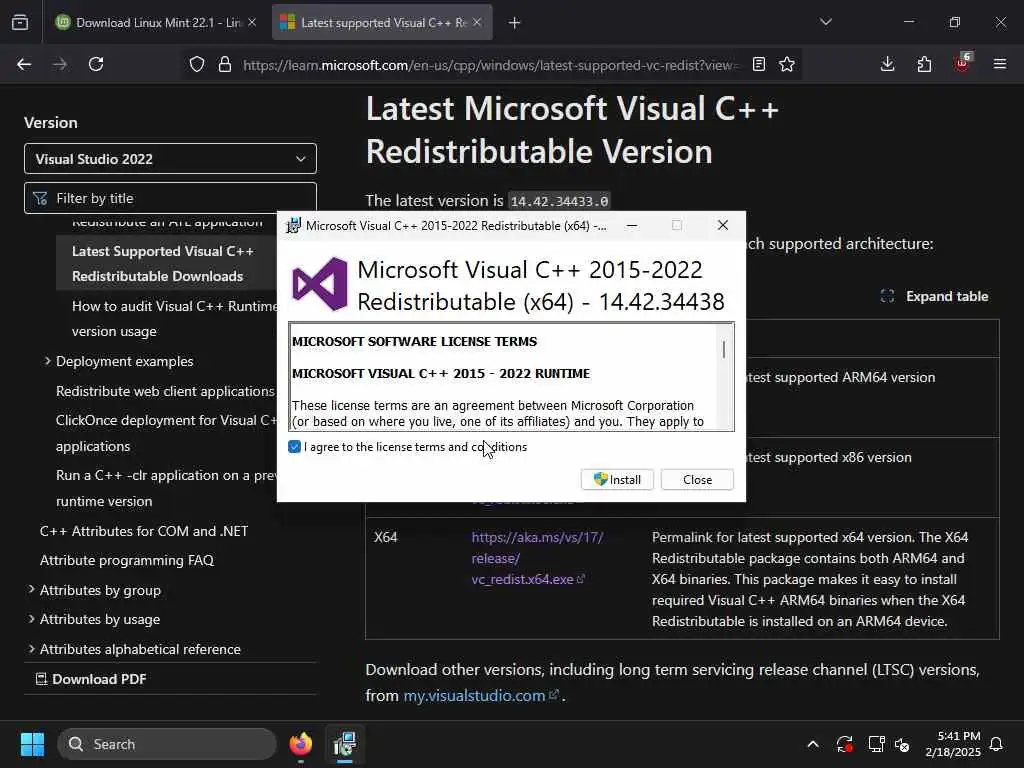Toggle reader view icon in address bar
The height and width of the screenshot is (768, 1024).
[x=758, y=65]
